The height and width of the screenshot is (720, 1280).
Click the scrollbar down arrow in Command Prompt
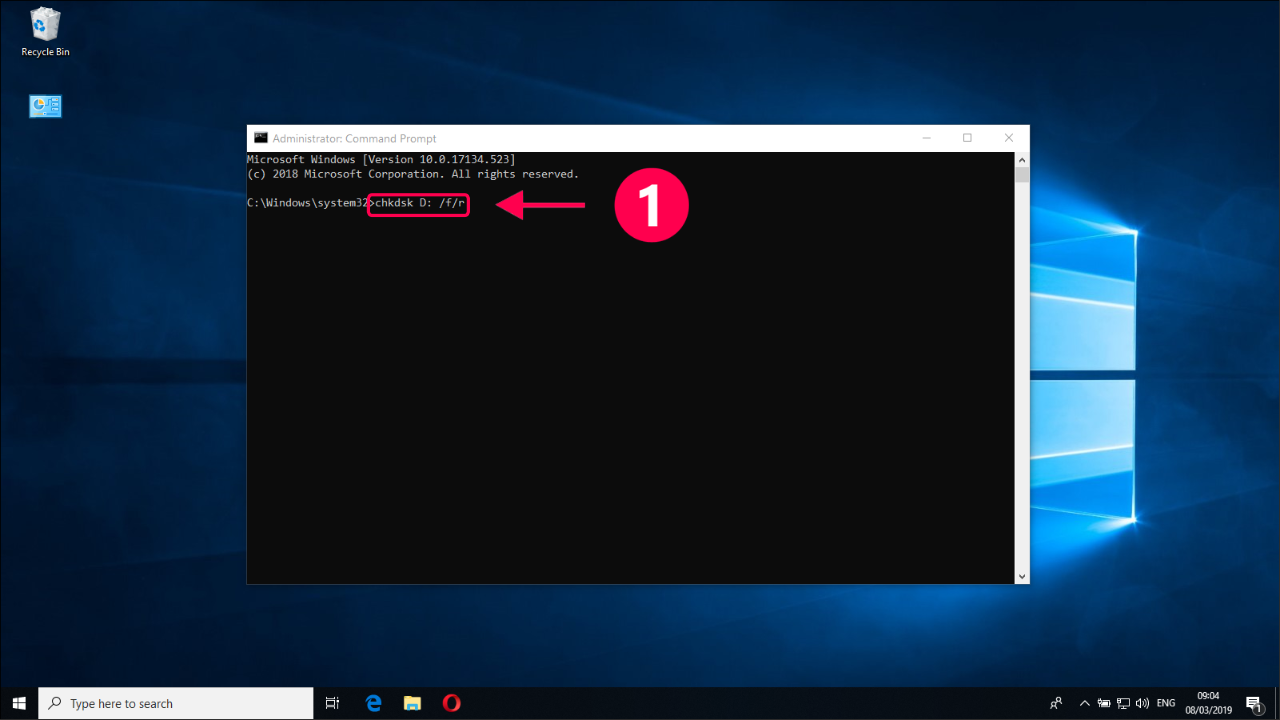click(x=1021, y=576)
